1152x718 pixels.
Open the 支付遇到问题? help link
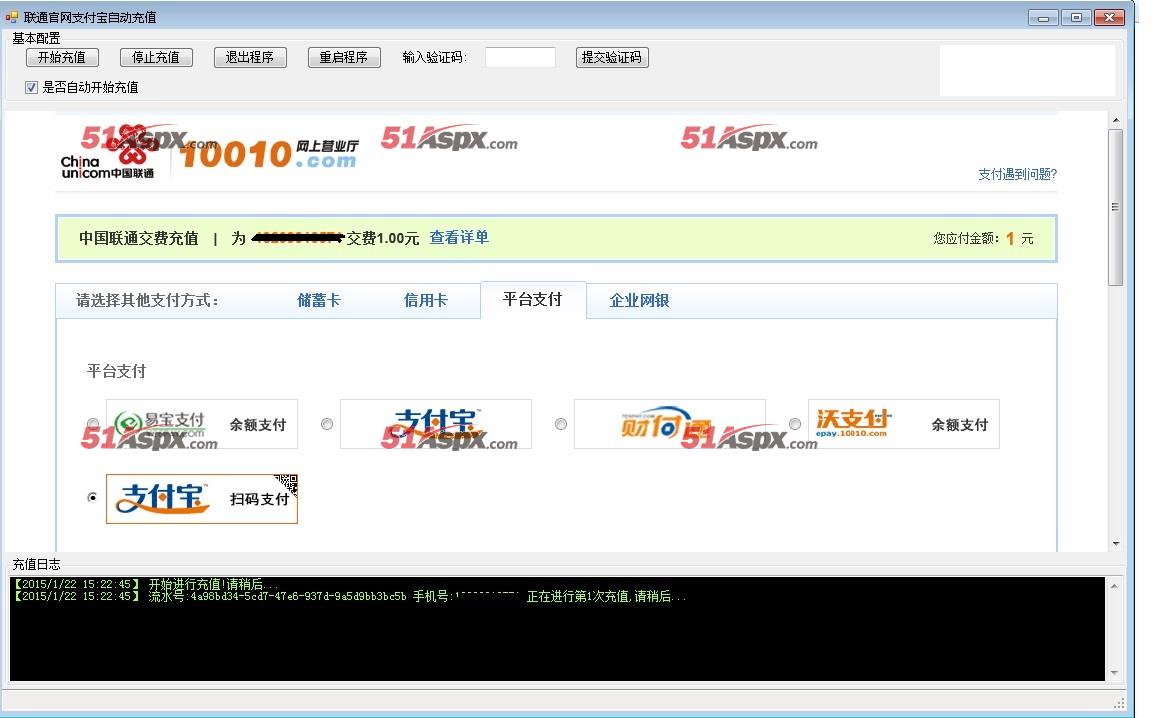coord(1017,174)
